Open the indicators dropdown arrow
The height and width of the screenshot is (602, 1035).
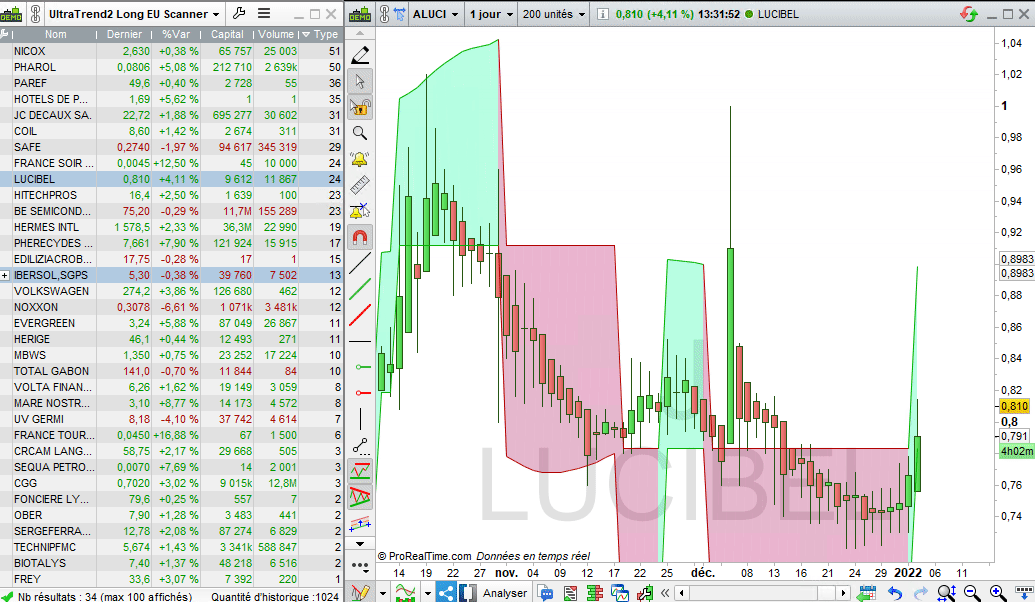coord(427,593)
